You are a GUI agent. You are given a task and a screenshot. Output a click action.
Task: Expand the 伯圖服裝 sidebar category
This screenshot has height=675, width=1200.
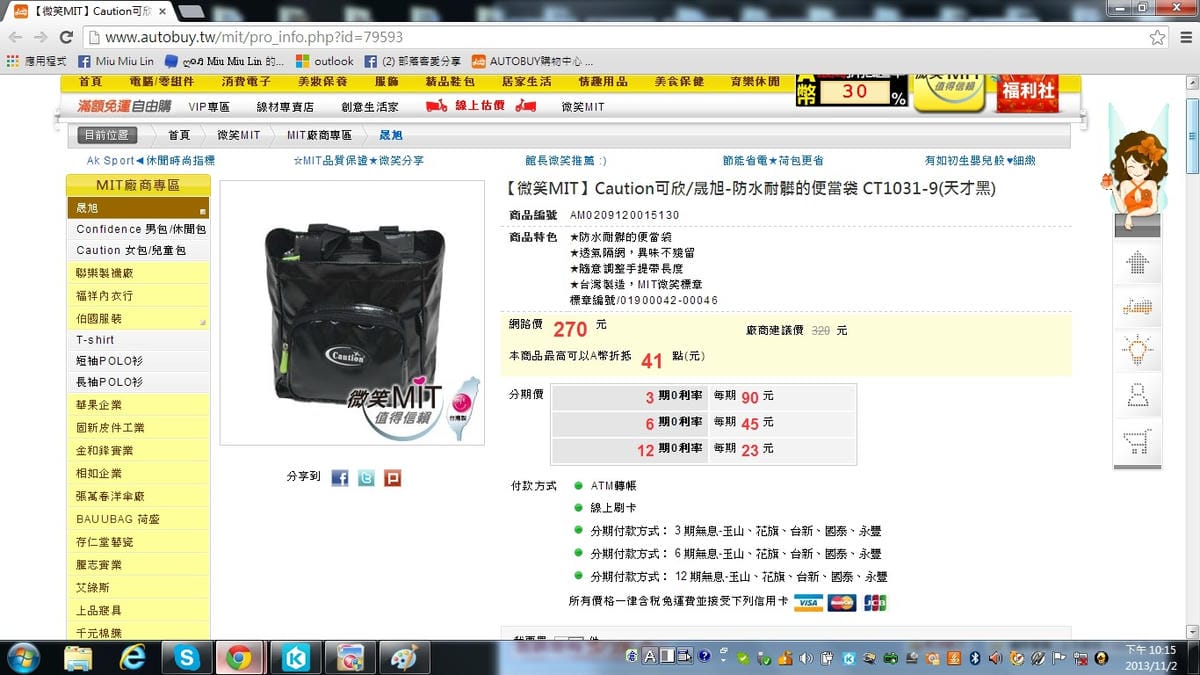click(138, 319)
